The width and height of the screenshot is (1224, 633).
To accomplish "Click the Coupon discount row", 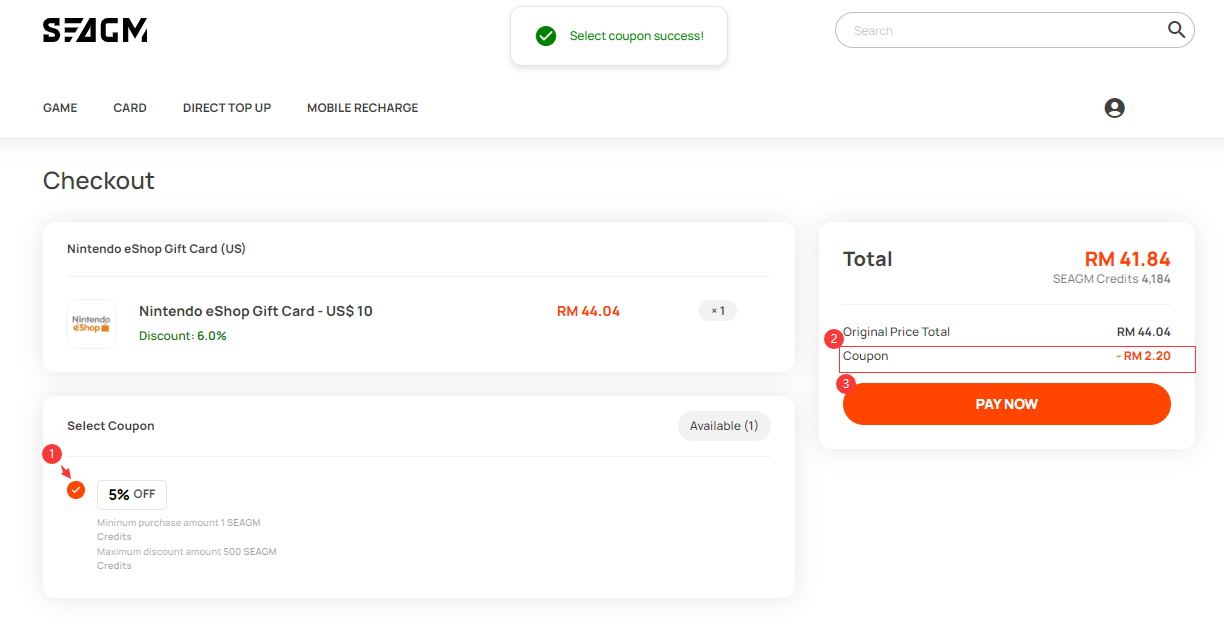I will coord(1017,359).
